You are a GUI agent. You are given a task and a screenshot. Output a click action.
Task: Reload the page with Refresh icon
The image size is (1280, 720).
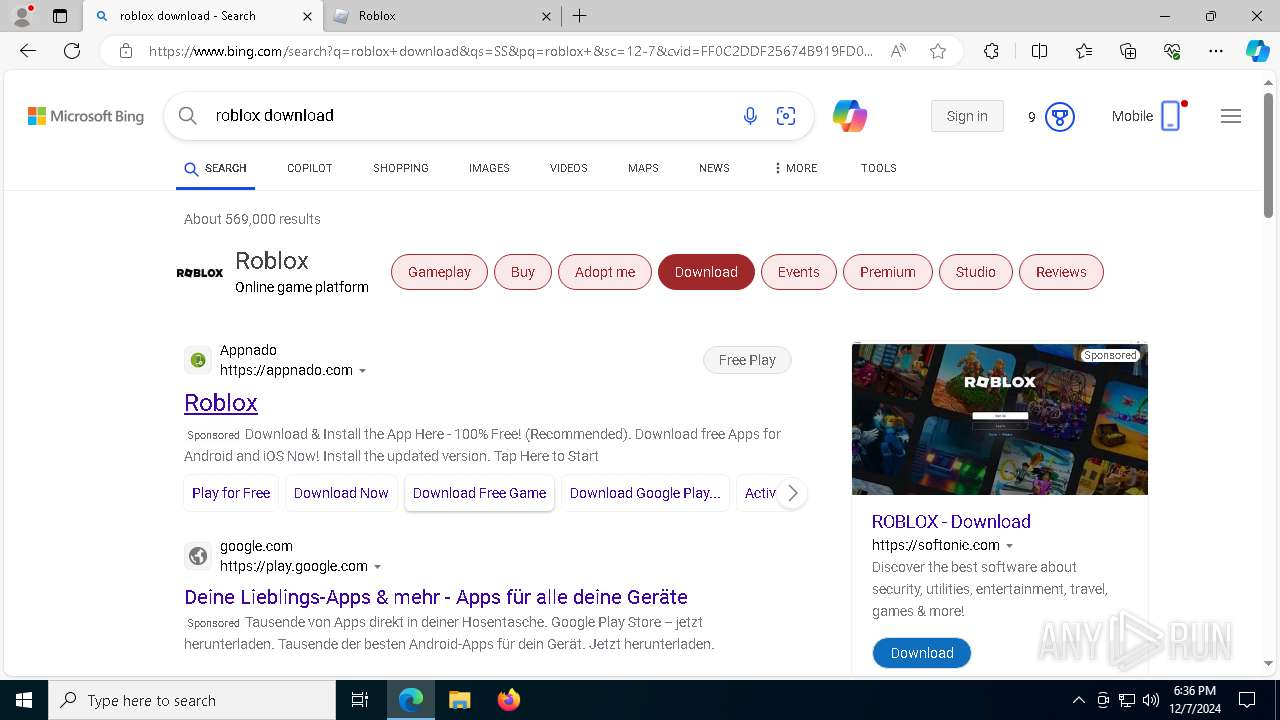coord(72,51)
